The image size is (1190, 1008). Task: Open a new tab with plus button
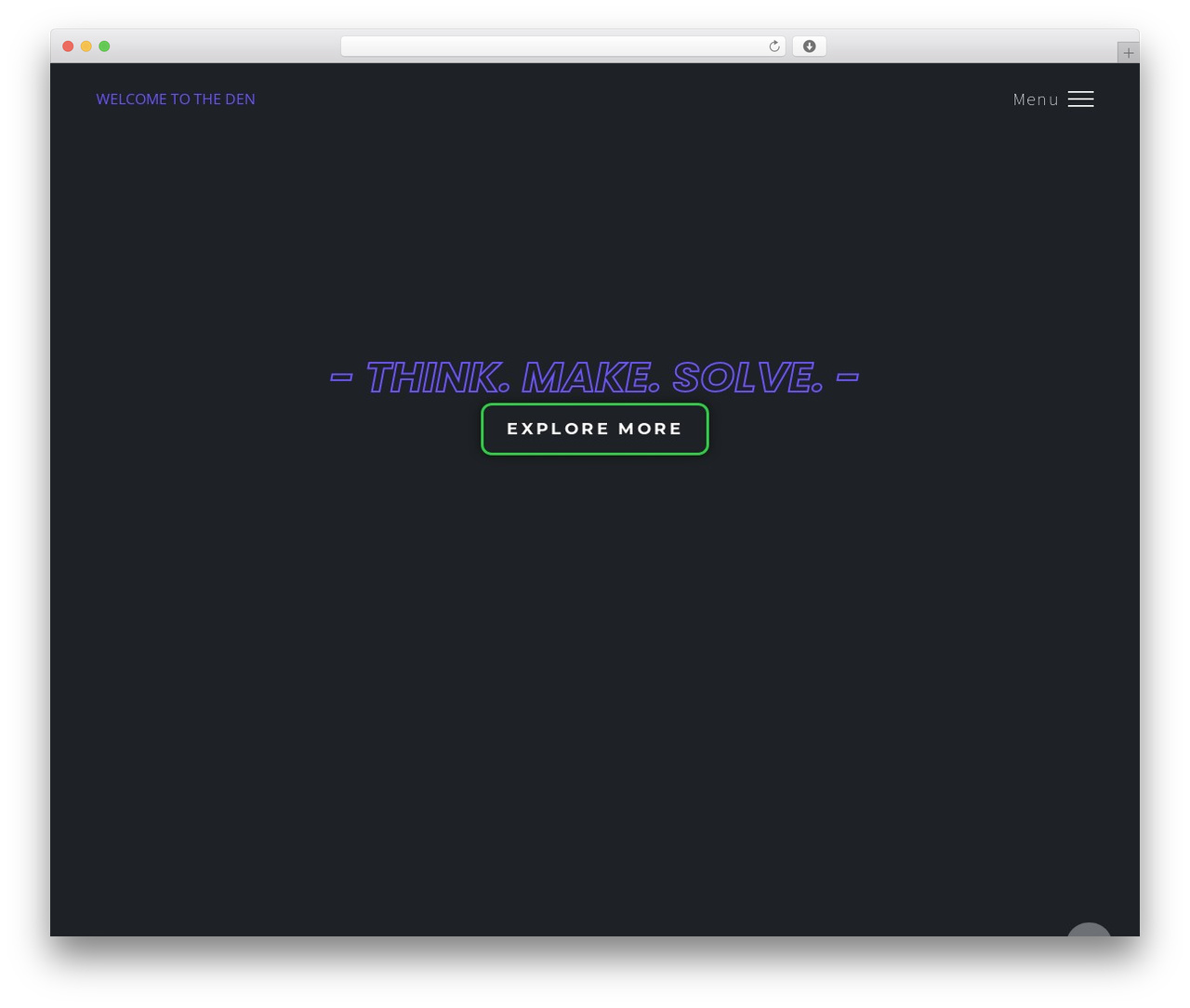[x=1129, y=53]
